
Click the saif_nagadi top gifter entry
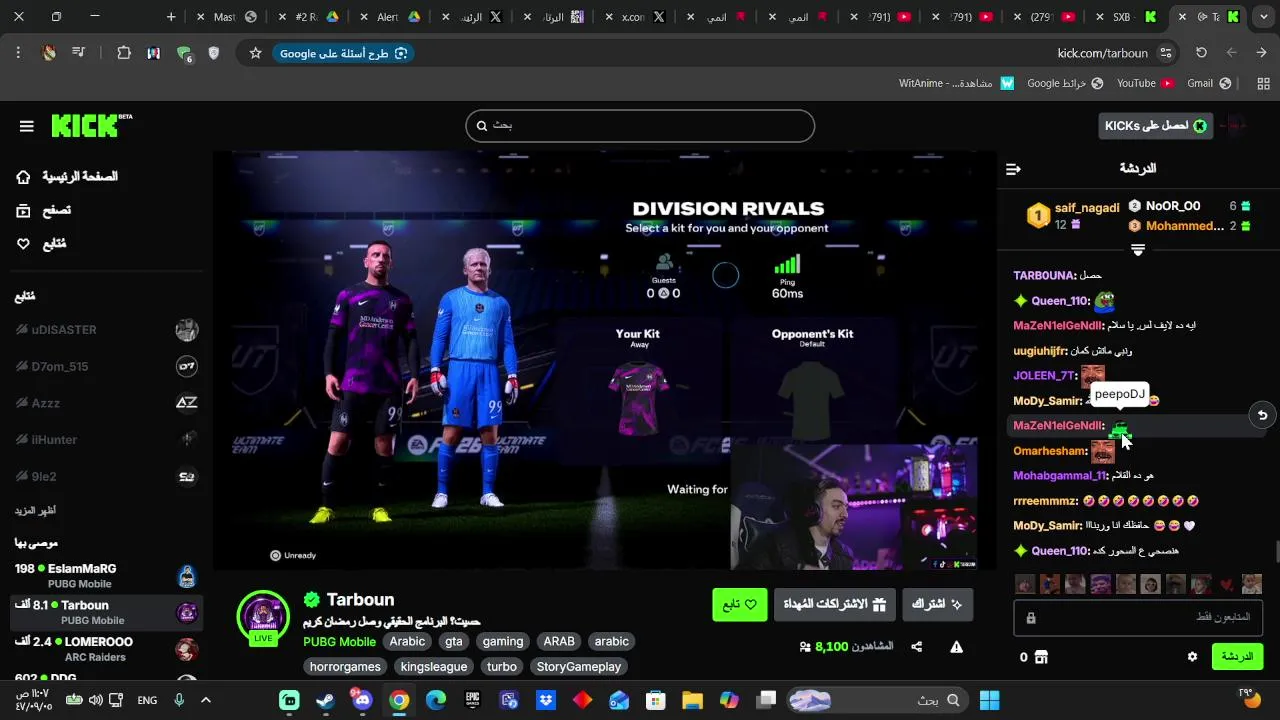coord(1072,216)
